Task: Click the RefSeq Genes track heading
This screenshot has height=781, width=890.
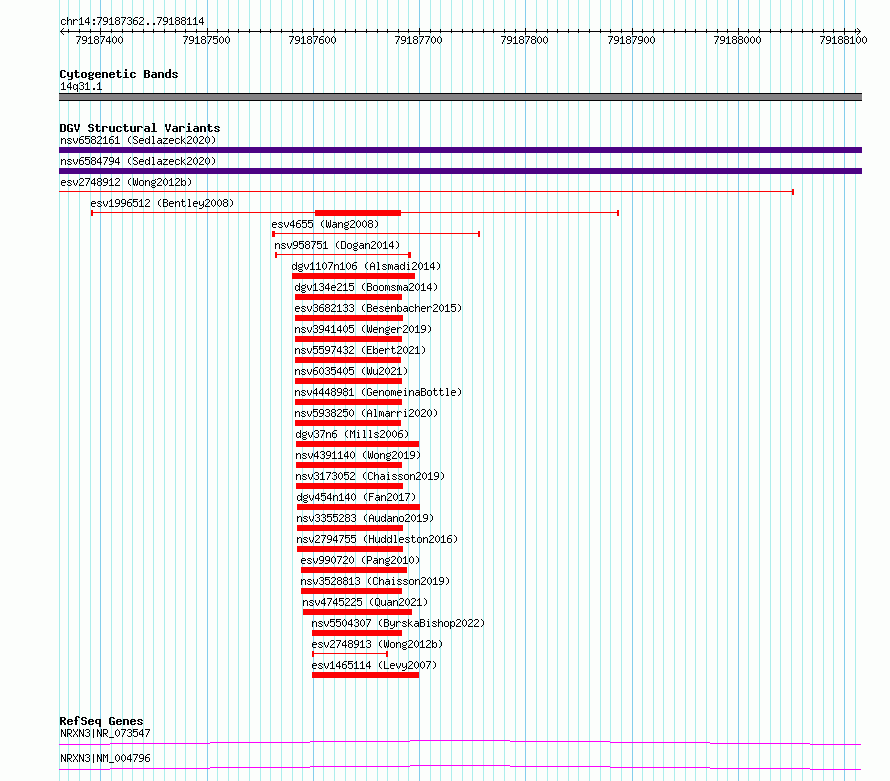Action: (101, 721)
